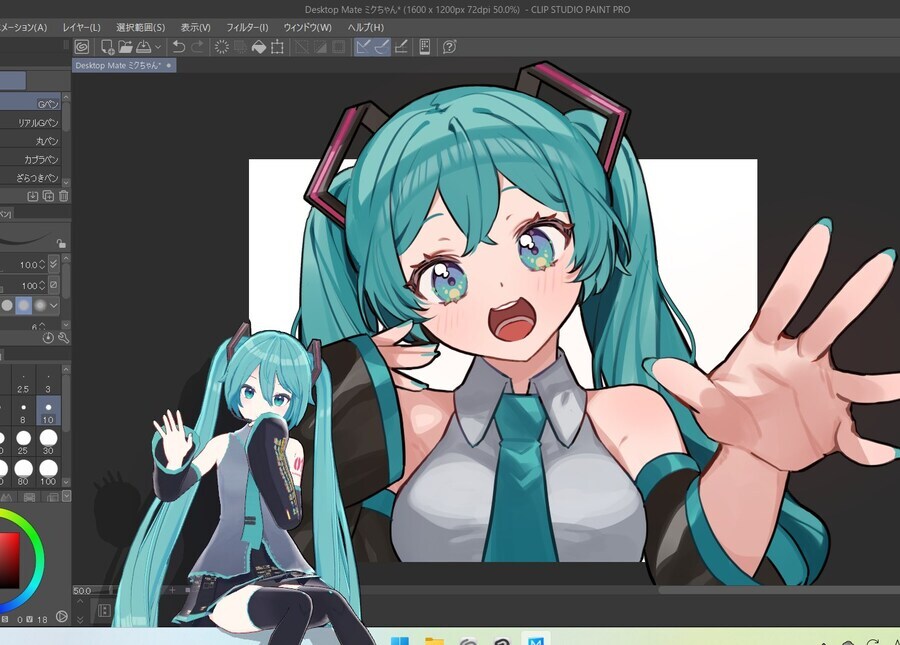Open the レイヤー(L) menu
The image size is (900, 645).
point(82,27)
